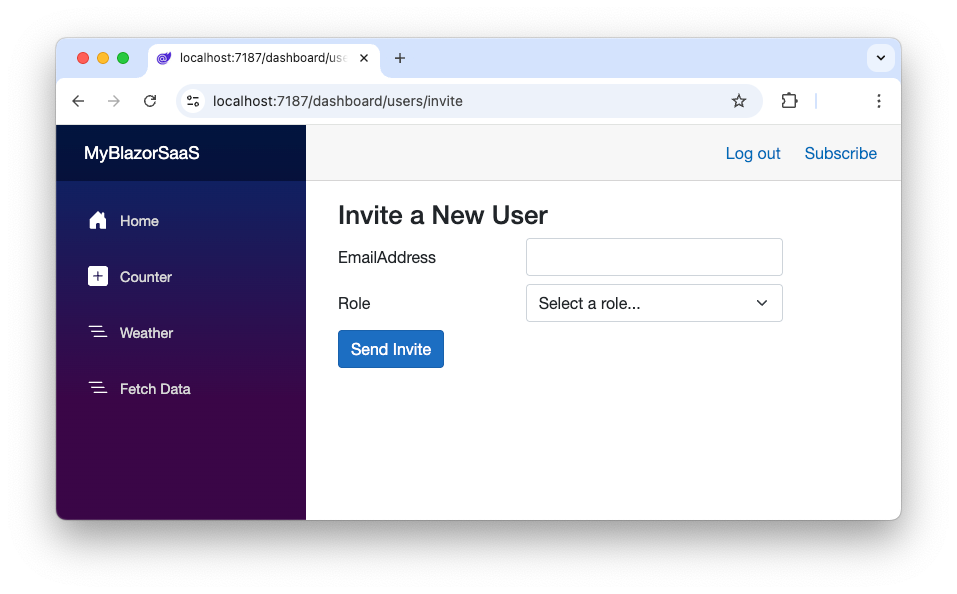Image resolution: width=957 pixels, height=594 pixels.
Task: Open the Chrome three-dot menu
Action: click(878, 101)
